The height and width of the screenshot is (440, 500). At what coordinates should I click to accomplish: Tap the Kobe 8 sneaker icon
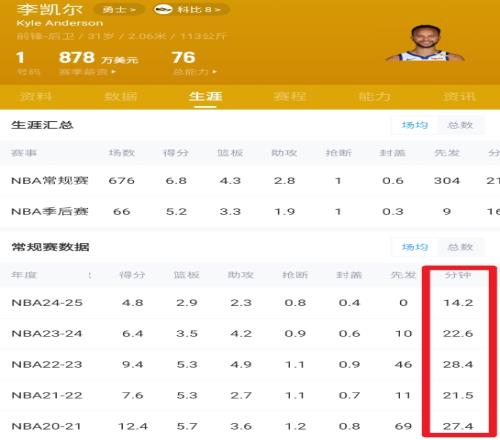tap(163, 9)
